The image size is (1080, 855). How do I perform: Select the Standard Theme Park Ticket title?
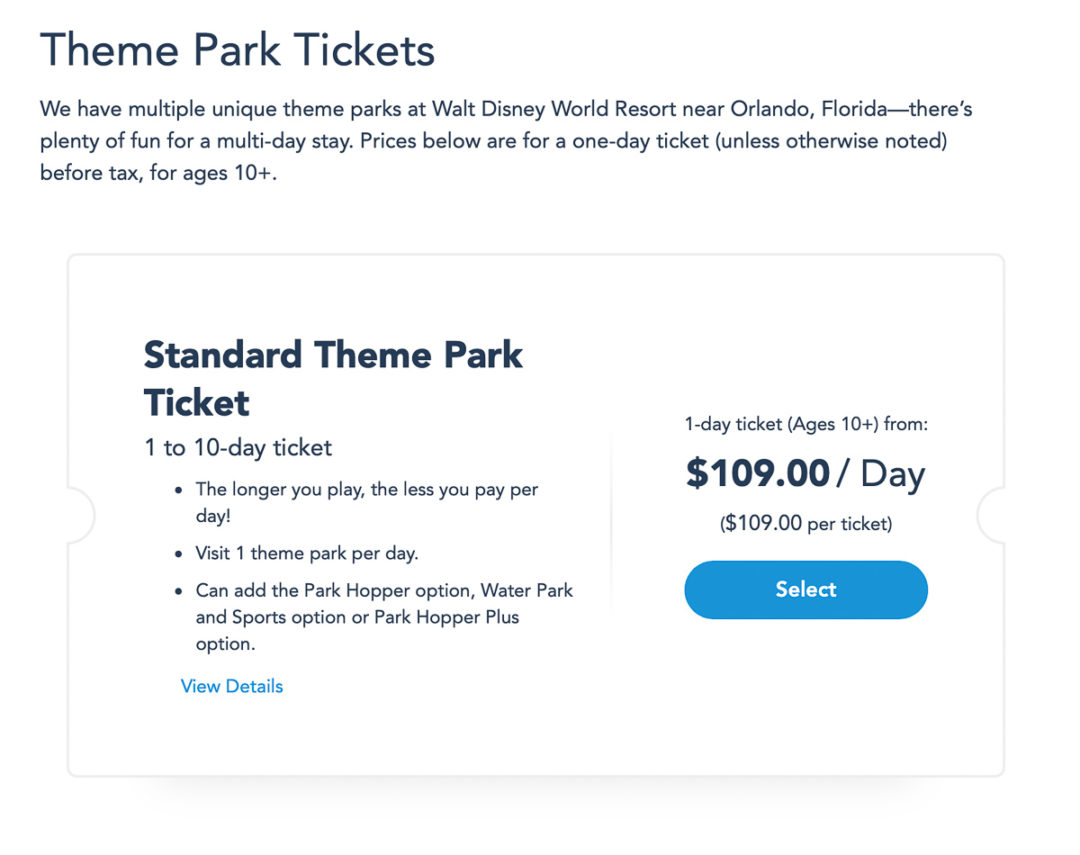(x=333, y=378)
